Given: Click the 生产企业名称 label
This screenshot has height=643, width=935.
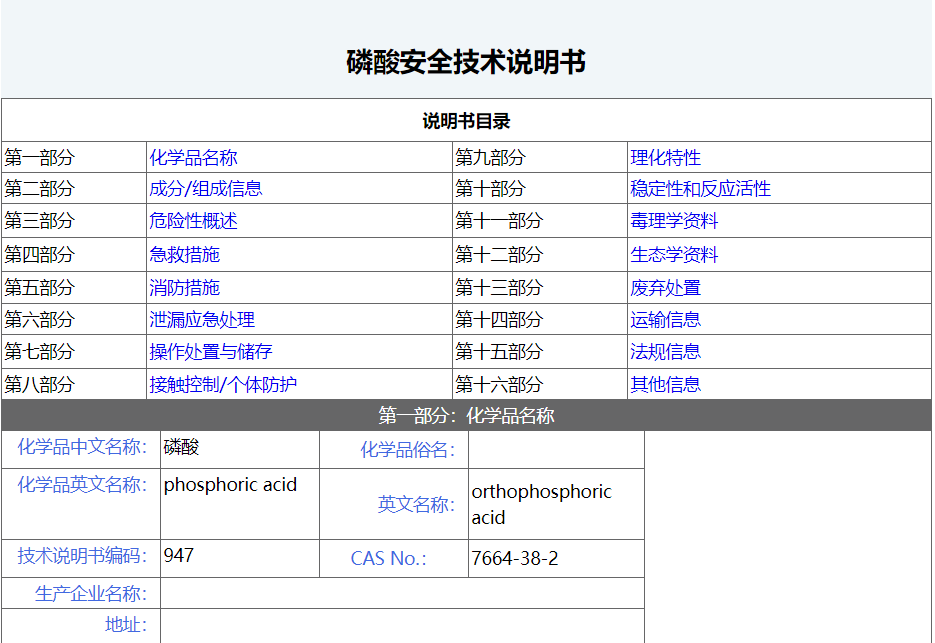Looking at the screenshot, I should pos(91,593).
